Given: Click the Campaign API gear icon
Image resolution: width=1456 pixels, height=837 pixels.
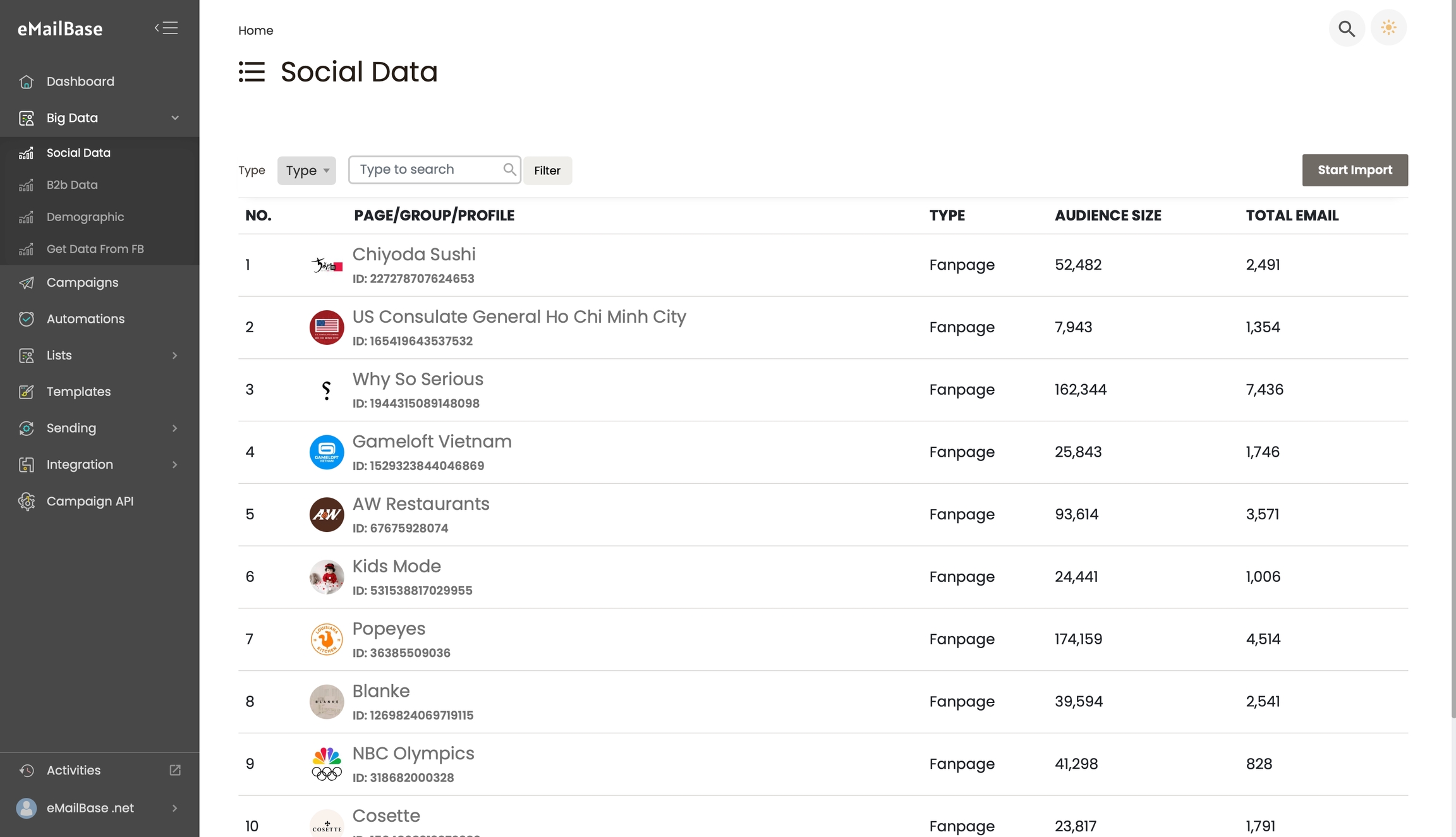Looking at the screenshot, I should click(x=27, y=501).
